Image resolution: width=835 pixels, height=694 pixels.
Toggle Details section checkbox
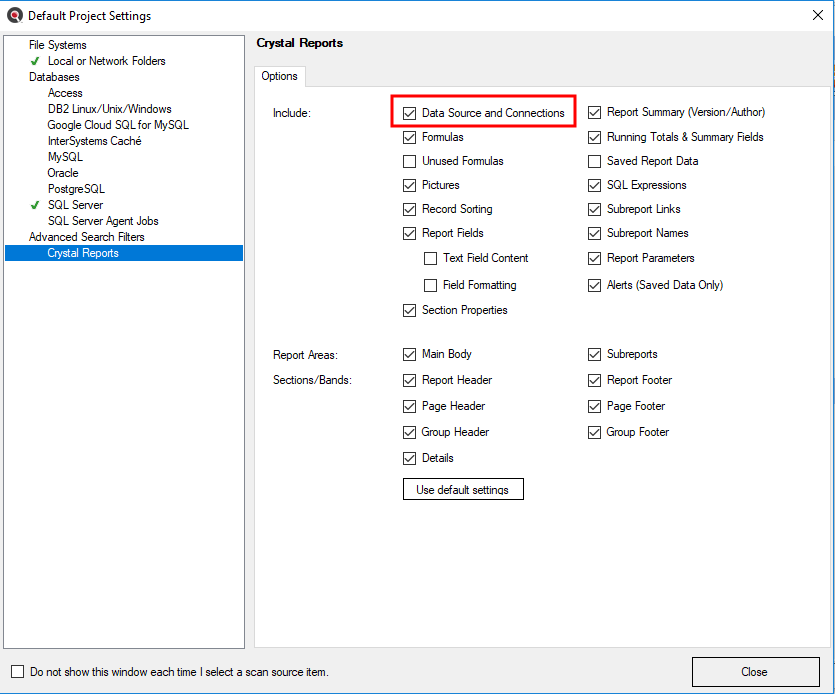[409, 458]
